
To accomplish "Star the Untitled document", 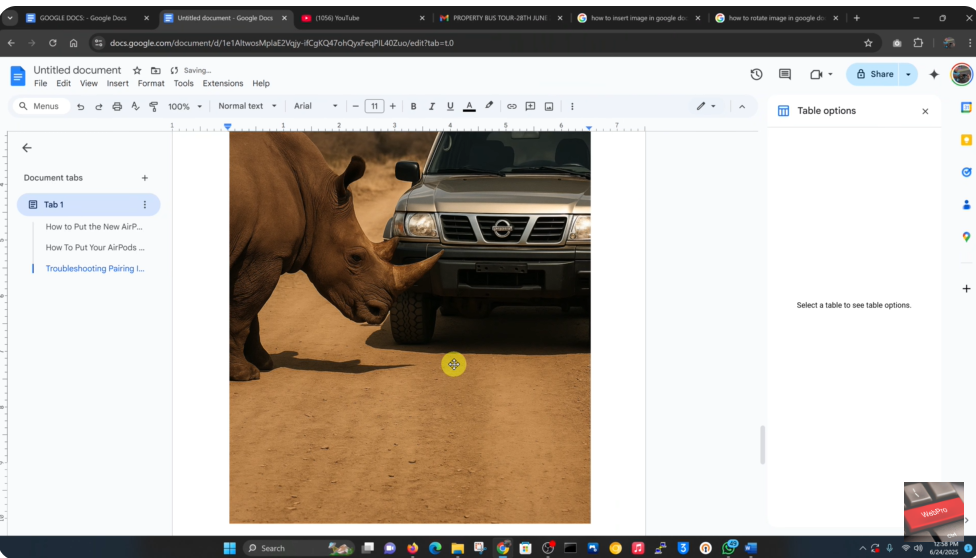I will point(137,70).
